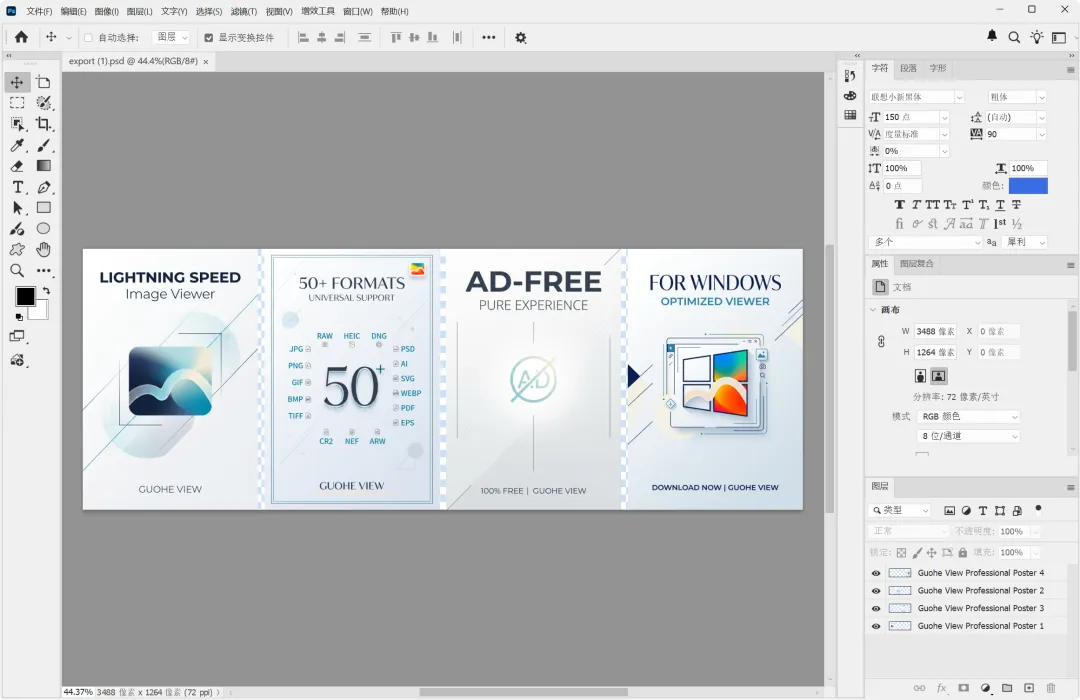Click the background white color swatch
The height and width of the screenshot is (700, 1080).
[41, 313]
